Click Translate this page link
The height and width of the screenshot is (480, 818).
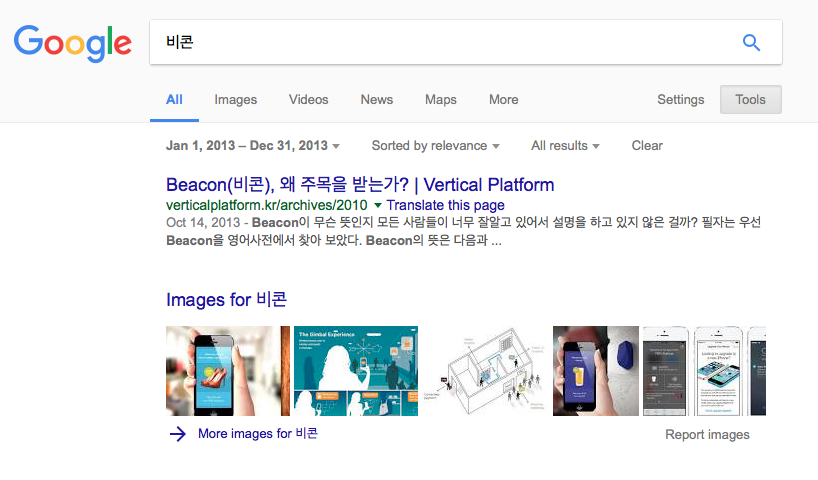pos(446,205)
